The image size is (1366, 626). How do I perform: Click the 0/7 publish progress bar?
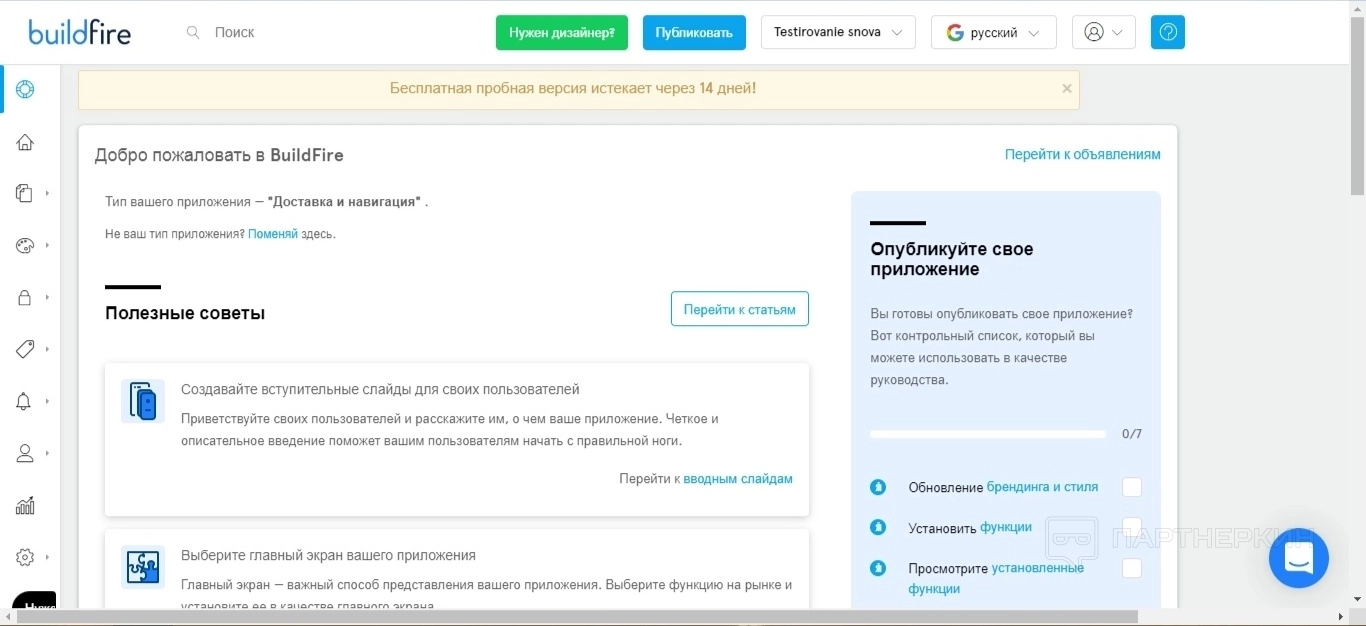[x=988, y=434]
